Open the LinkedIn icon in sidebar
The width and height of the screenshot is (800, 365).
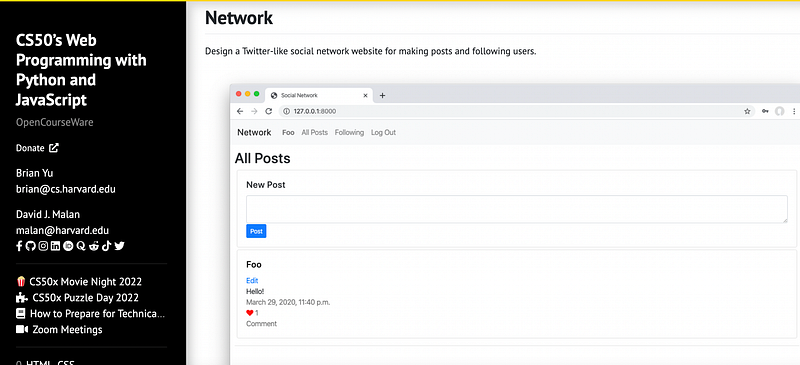tap(55, 246)
